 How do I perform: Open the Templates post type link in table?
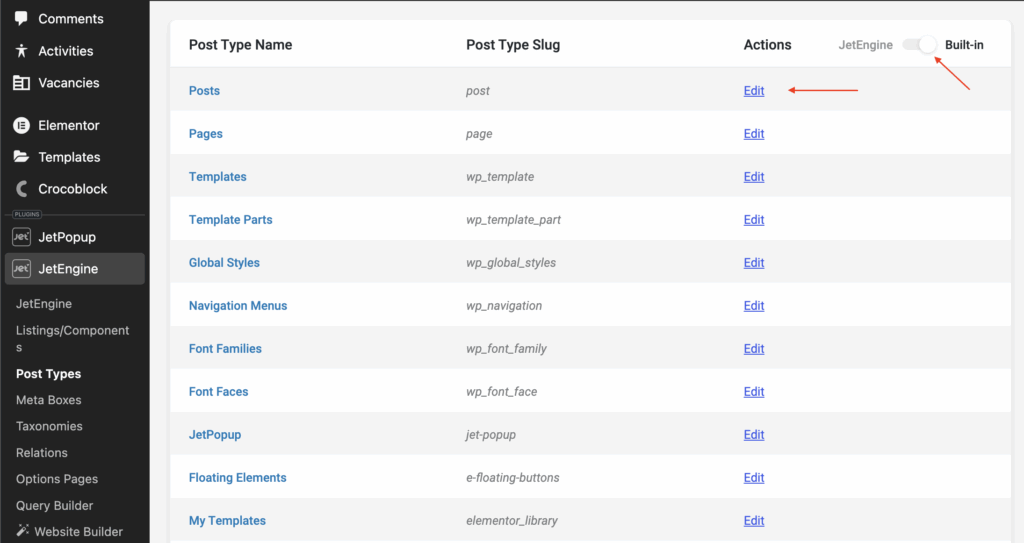217,177
